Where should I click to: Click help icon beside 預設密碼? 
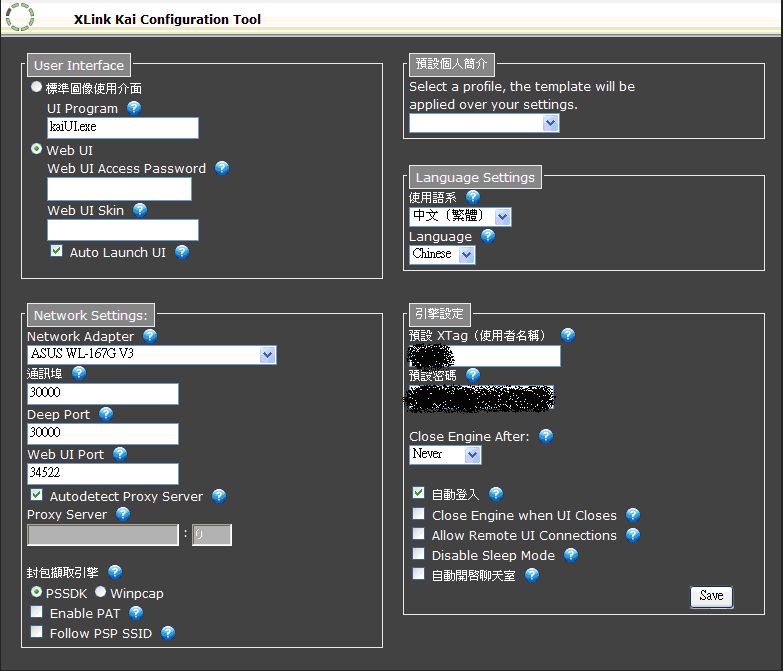click(472, 375)
